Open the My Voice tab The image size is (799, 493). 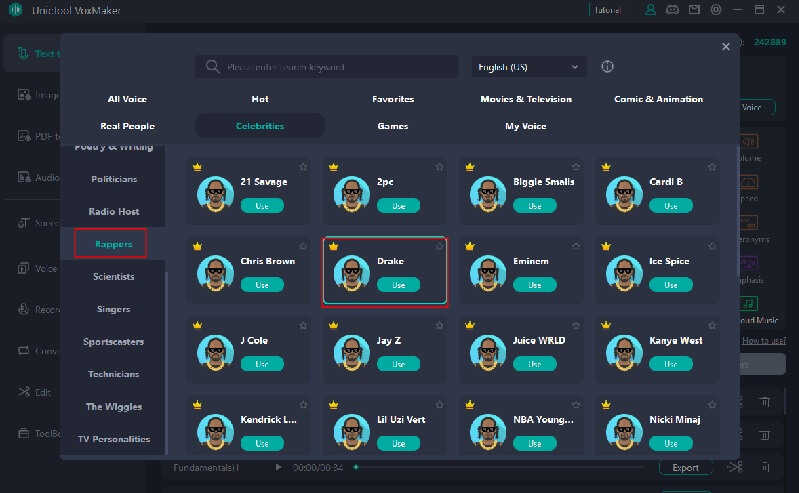[526, 126]
